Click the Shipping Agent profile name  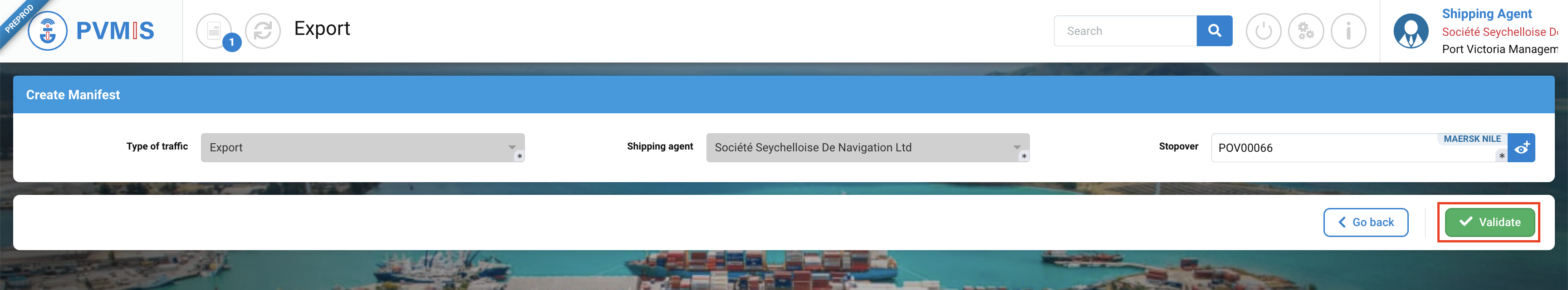click(x=1486, y=14)
